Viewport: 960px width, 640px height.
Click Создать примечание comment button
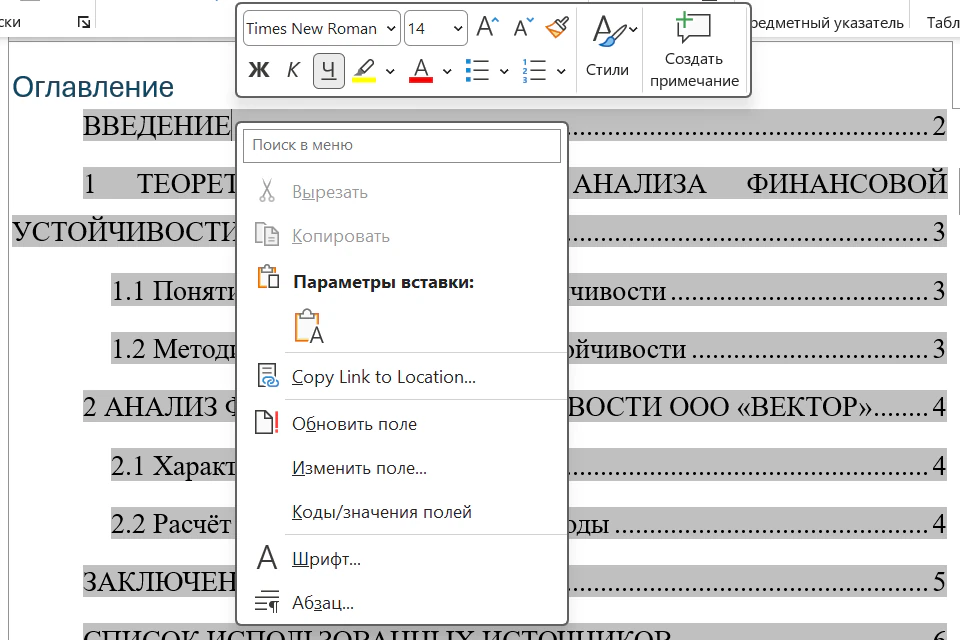pos(694,51)
